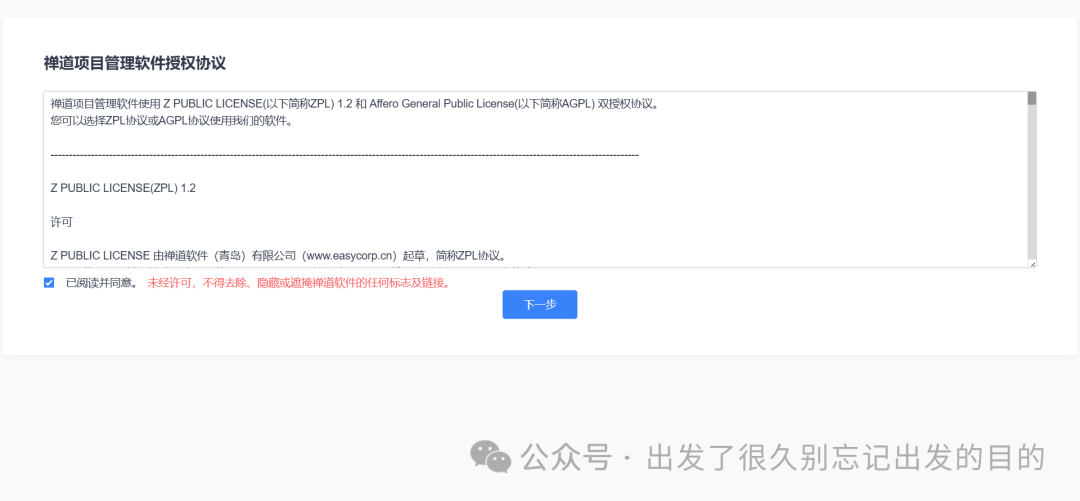Screen dimensions: 1080x501
Task: Uncheck the 已阅读并同意 checkbox
Action: (x=49, y=283)
